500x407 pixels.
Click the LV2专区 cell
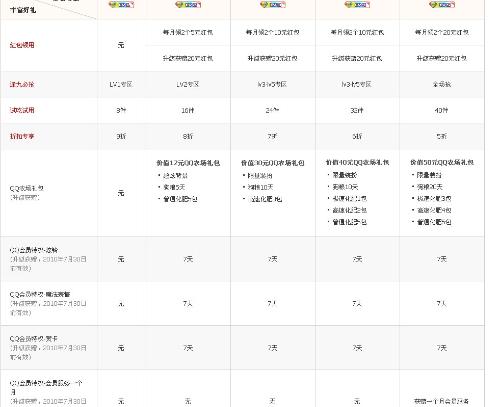[188, 84]
